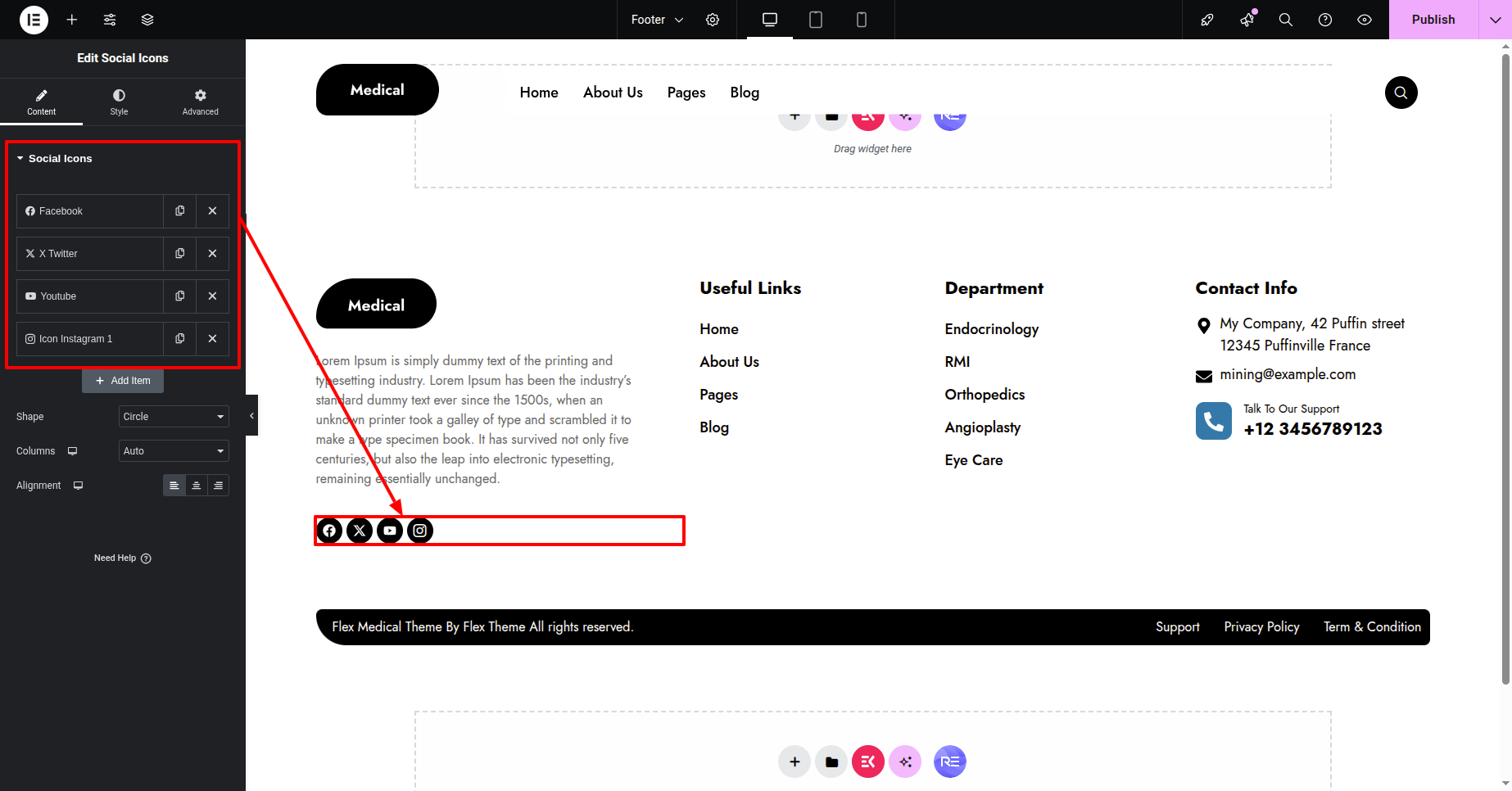Switch to the Advanced tab

pyautogui.click(x=200, y=102)
